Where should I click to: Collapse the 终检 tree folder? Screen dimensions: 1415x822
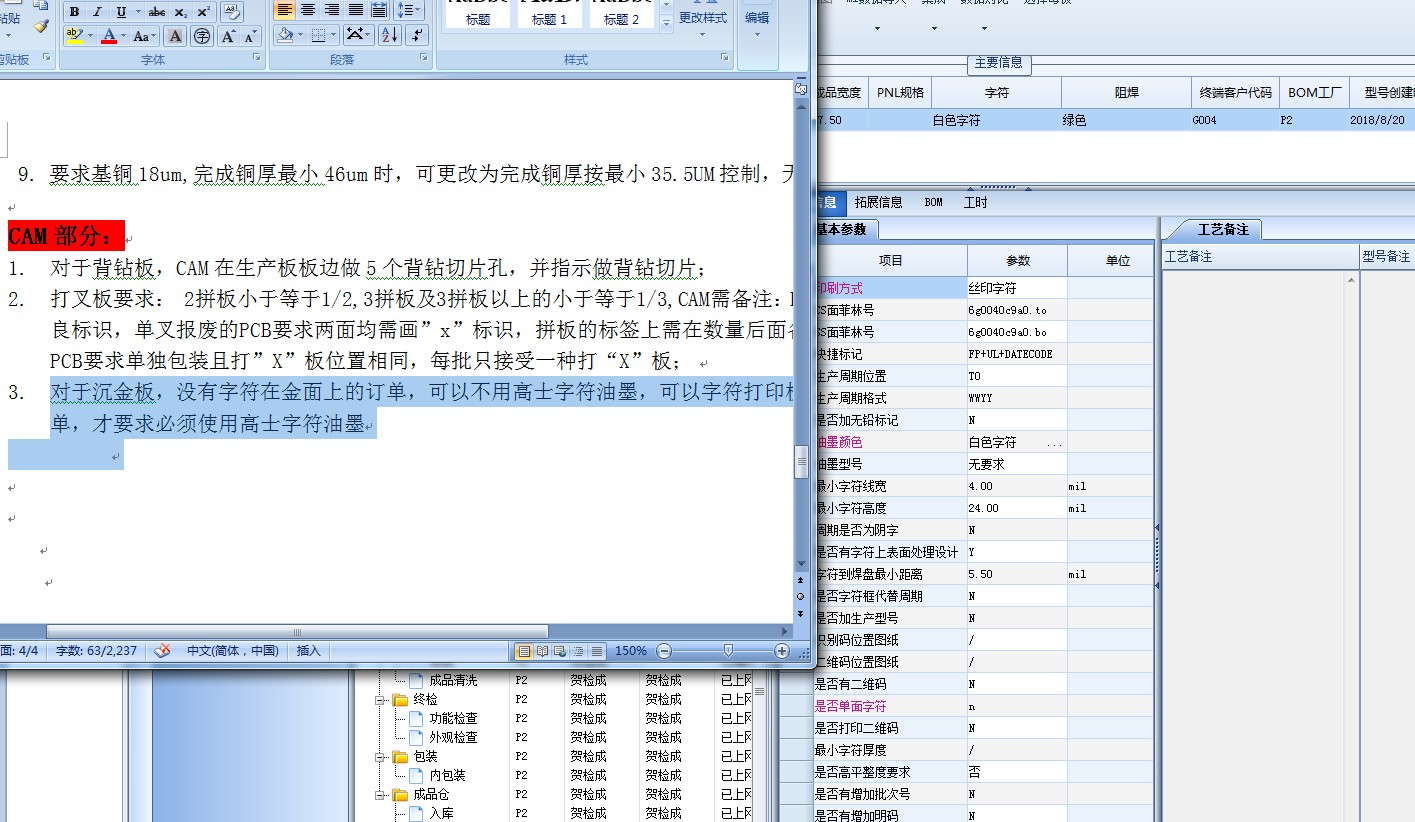381,700
